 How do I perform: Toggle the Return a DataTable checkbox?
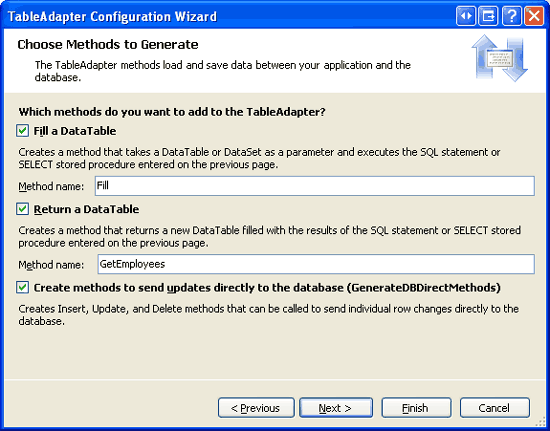pos(22,209)
